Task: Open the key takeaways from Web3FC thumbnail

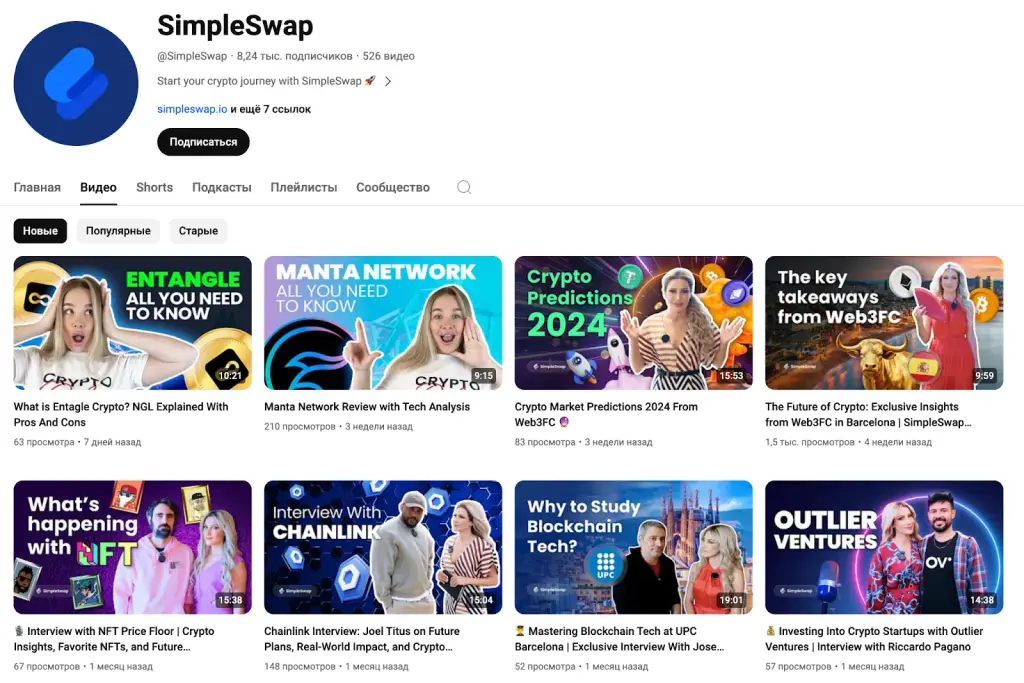Action: click(884, 323)
